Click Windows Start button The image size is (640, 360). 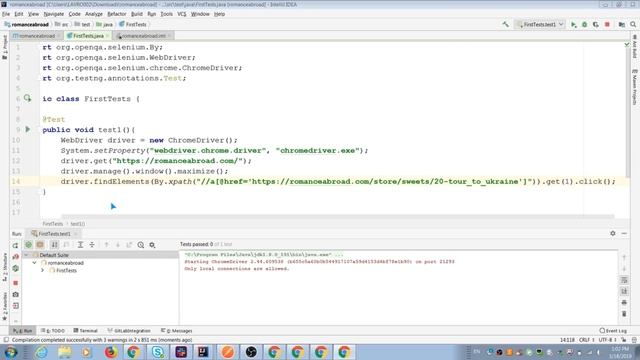[x=11, y=352]
